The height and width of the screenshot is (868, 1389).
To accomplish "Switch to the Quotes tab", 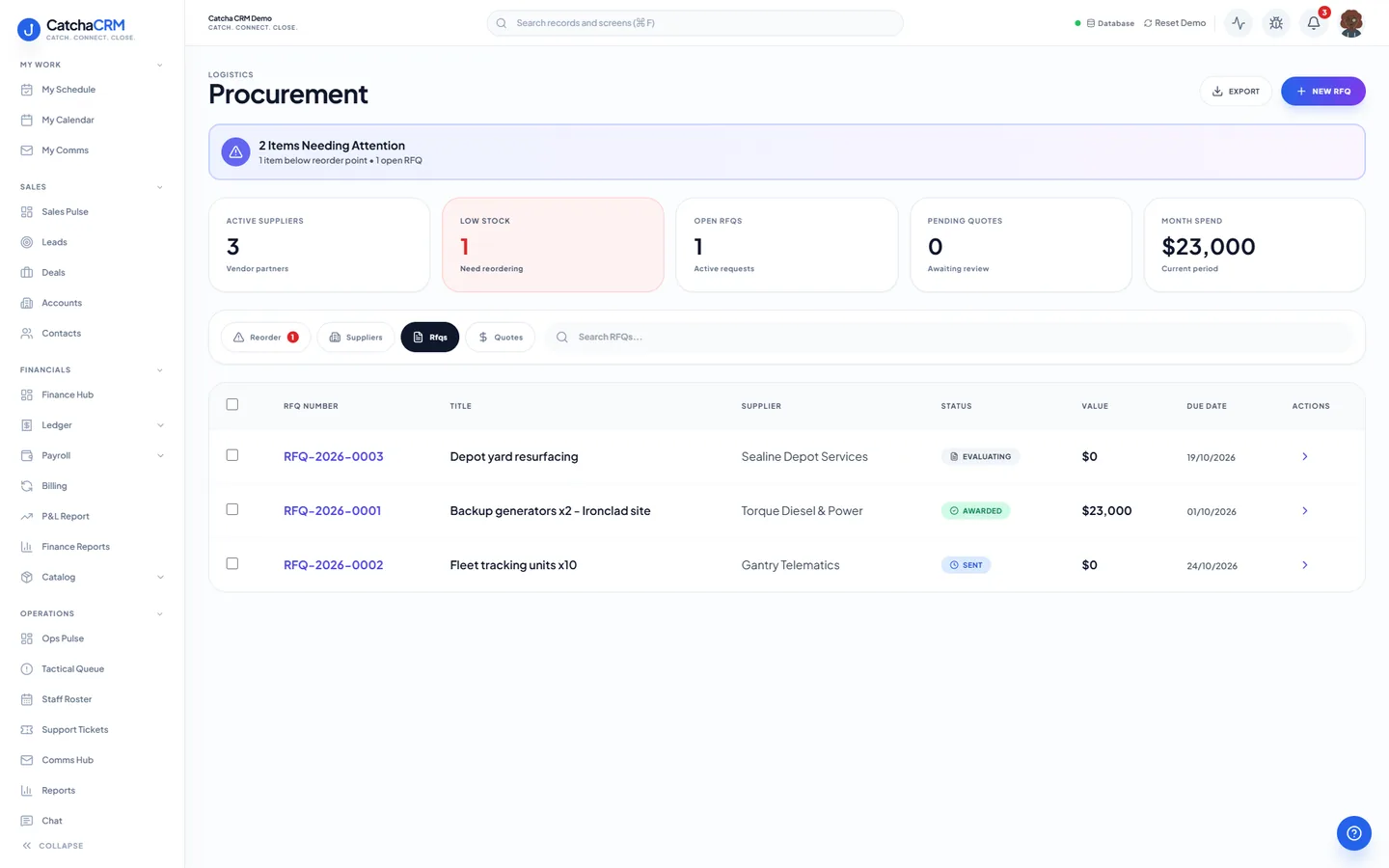I will (501, 338).
